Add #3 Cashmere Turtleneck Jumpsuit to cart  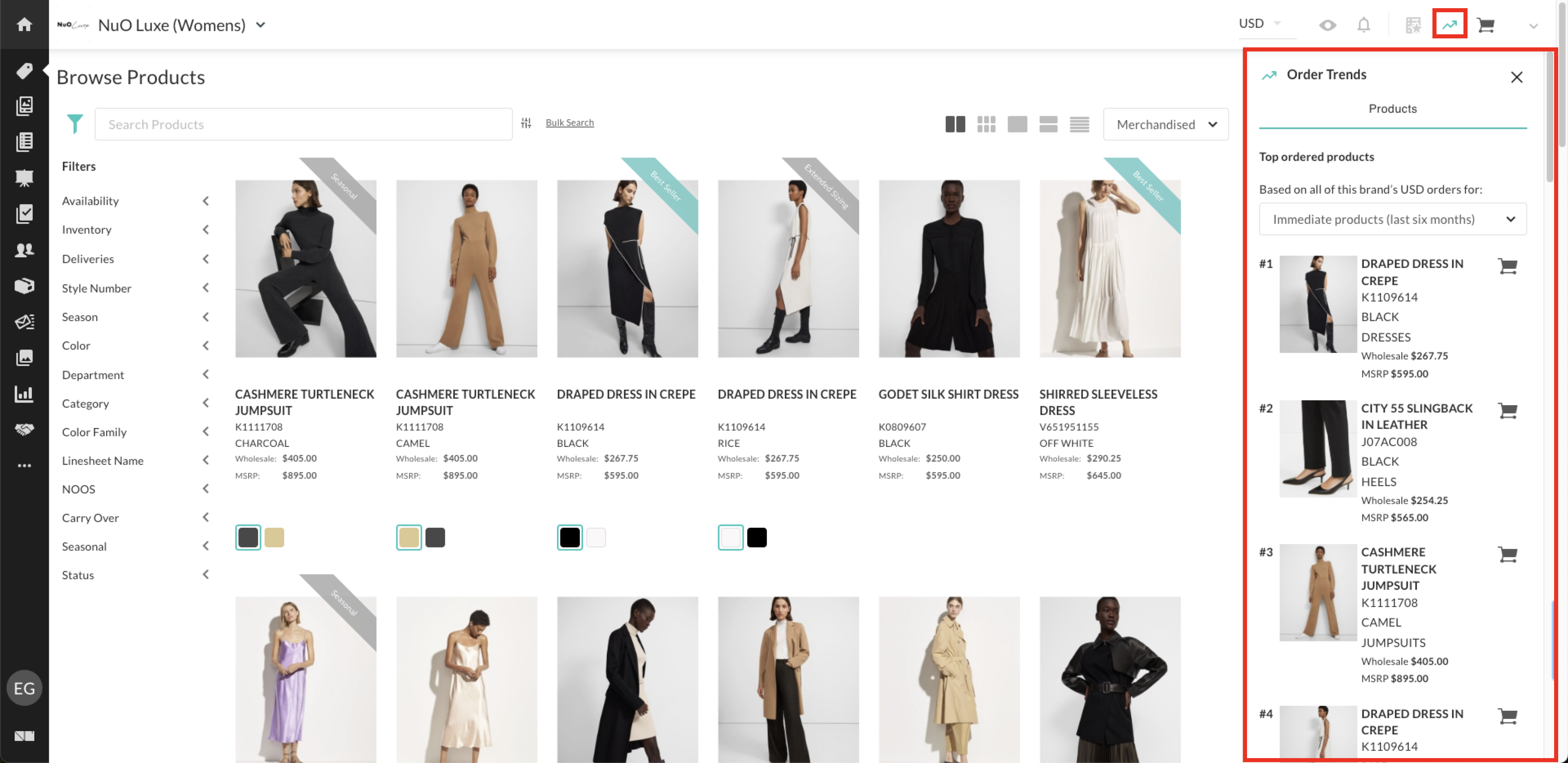1507,555
